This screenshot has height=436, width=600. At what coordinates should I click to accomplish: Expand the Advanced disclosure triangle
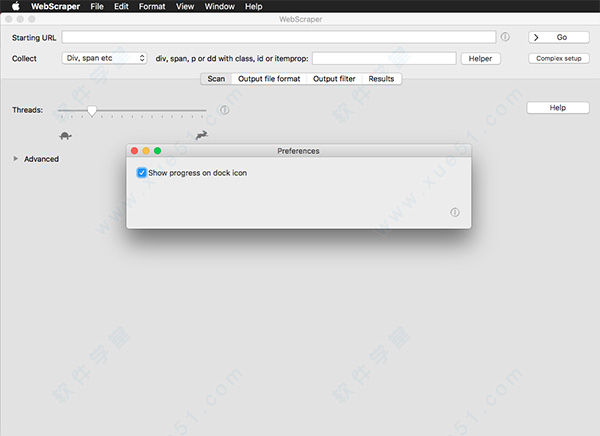15,158
